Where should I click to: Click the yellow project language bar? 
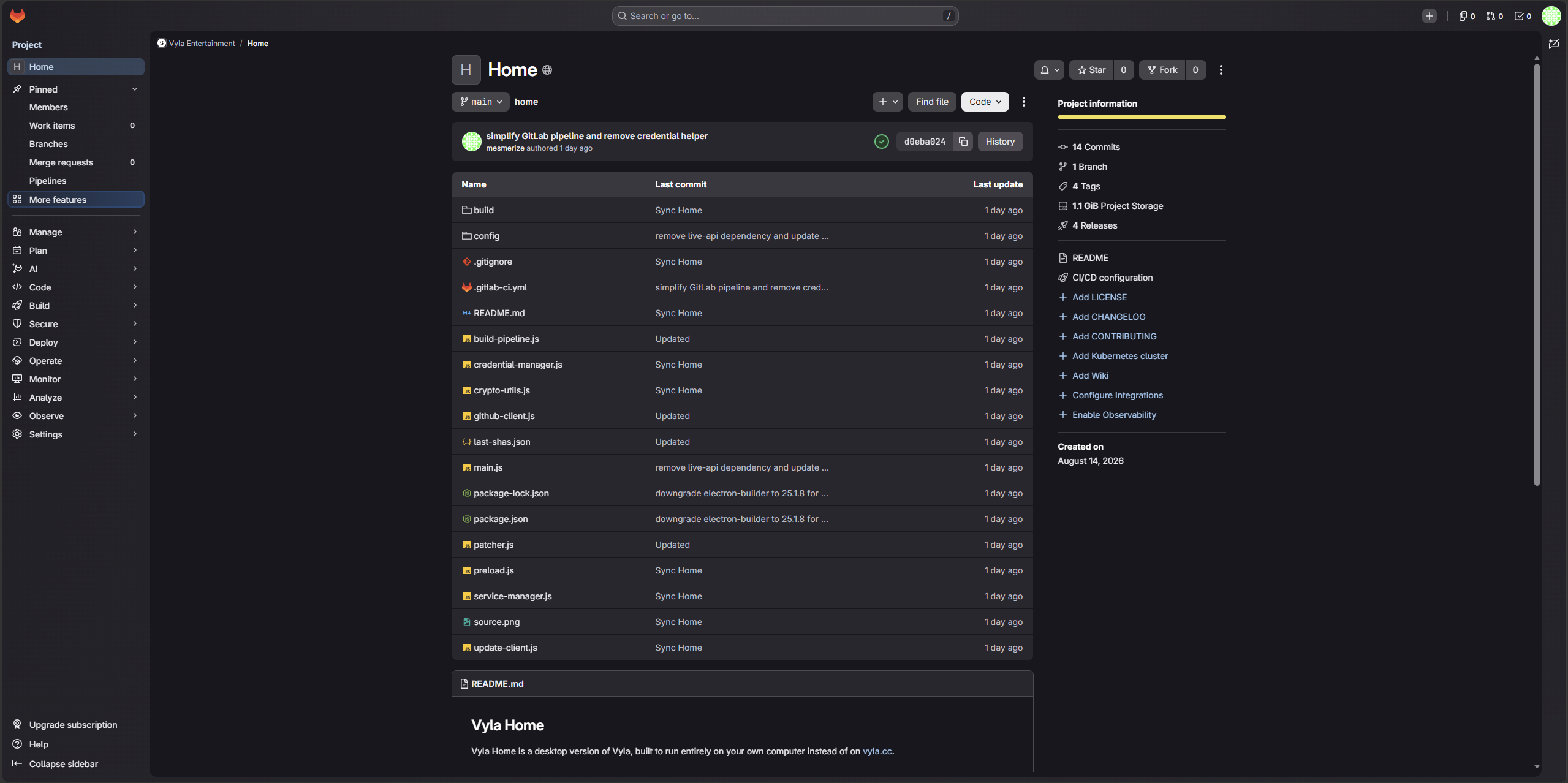pyautogui.click(x=1142, y=117)
